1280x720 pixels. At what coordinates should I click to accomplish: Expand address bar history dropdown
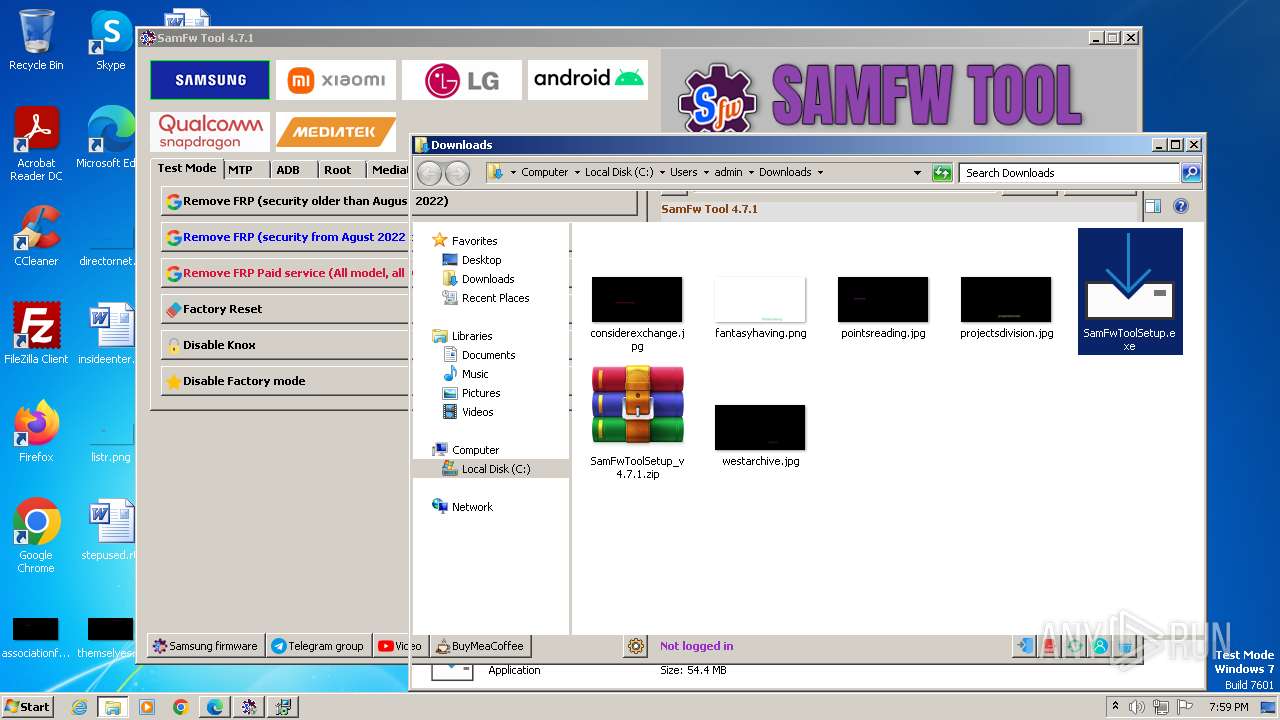[917, 172]
